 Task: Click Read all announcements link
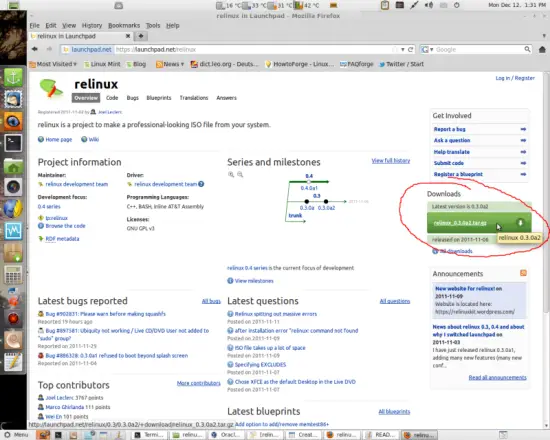click(x=497, y=378)
